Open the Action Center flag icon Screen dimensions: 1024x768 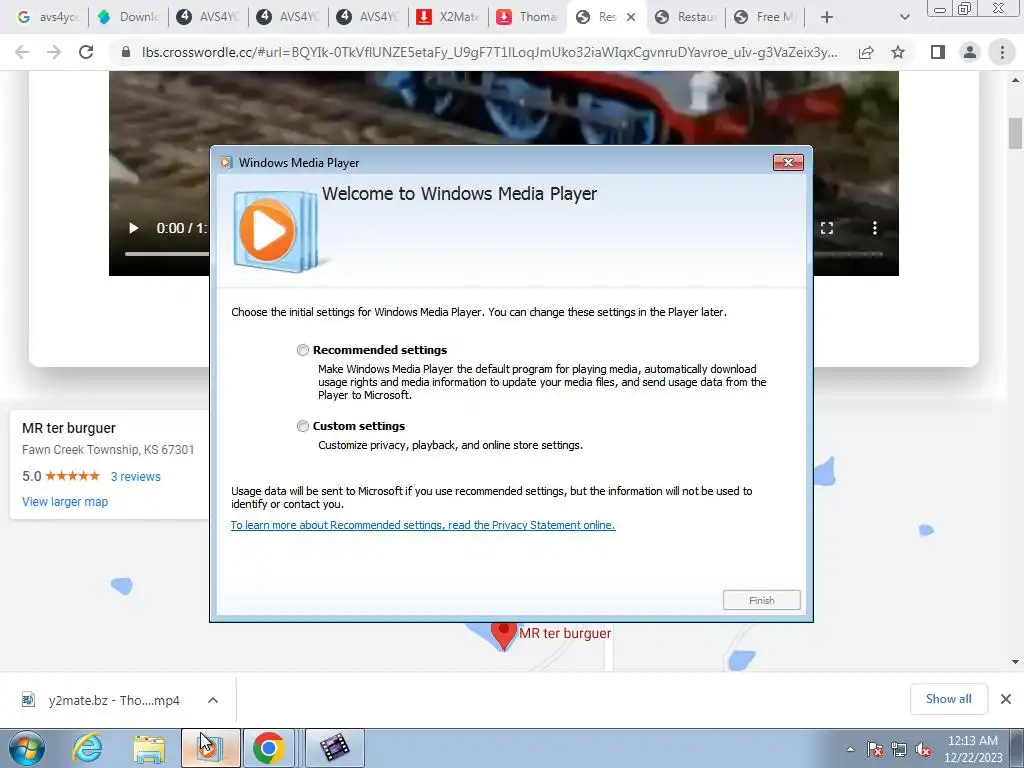click(875, 749)
